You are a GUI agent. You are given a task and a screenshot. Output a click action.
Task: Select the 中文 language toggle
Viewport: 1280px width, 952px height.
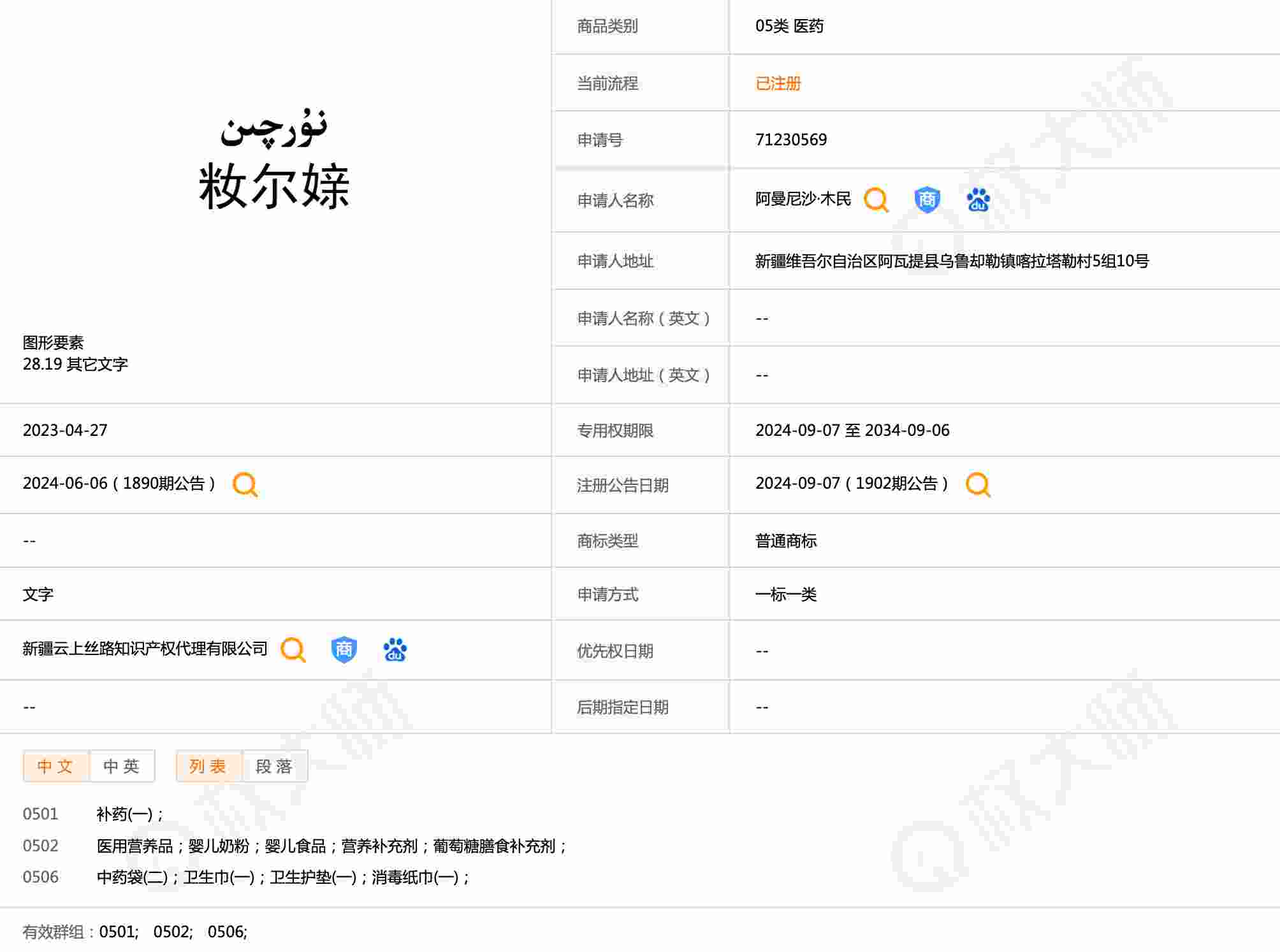(55, 766)
